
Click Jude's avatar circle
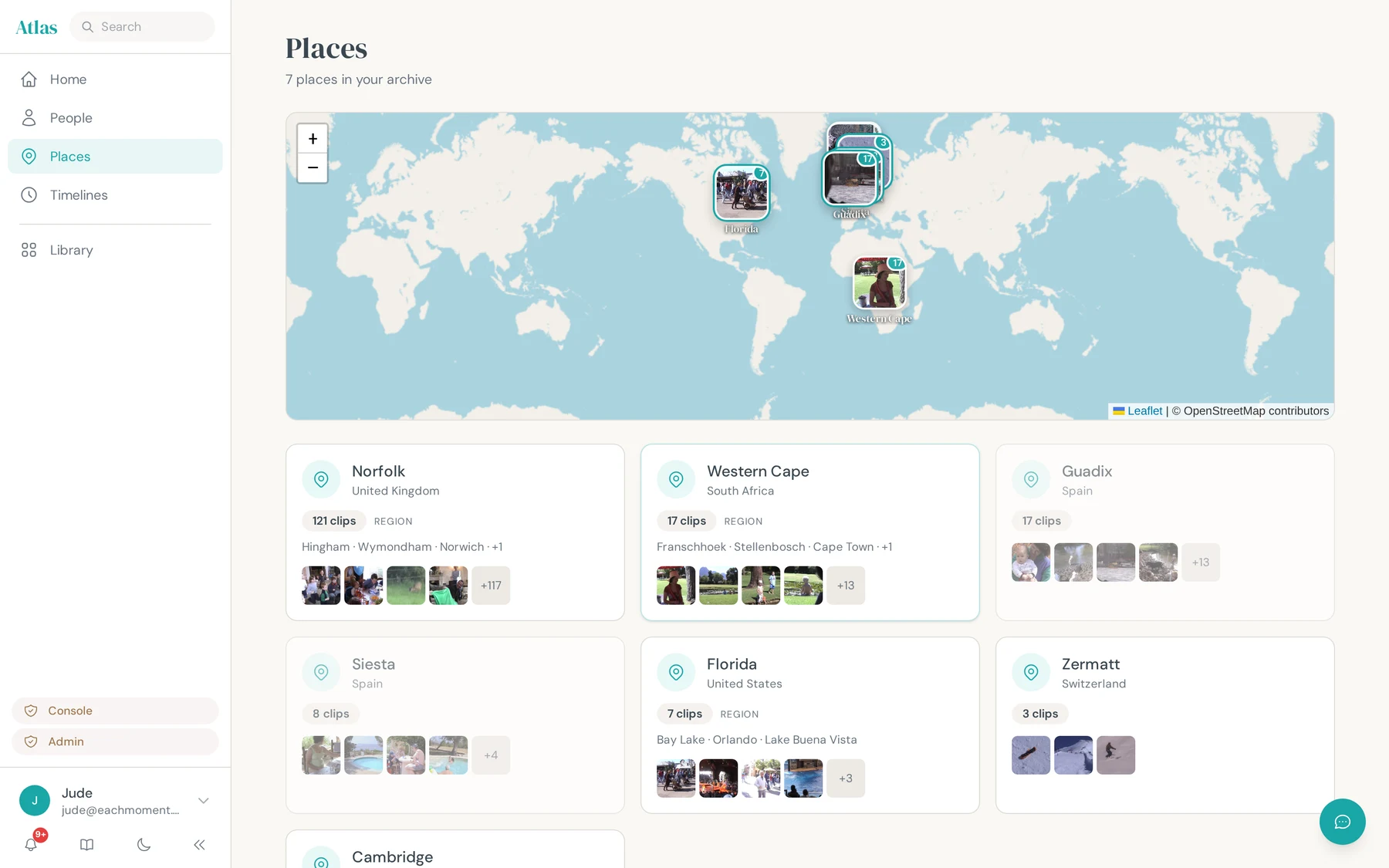click(x=35, y=801)
